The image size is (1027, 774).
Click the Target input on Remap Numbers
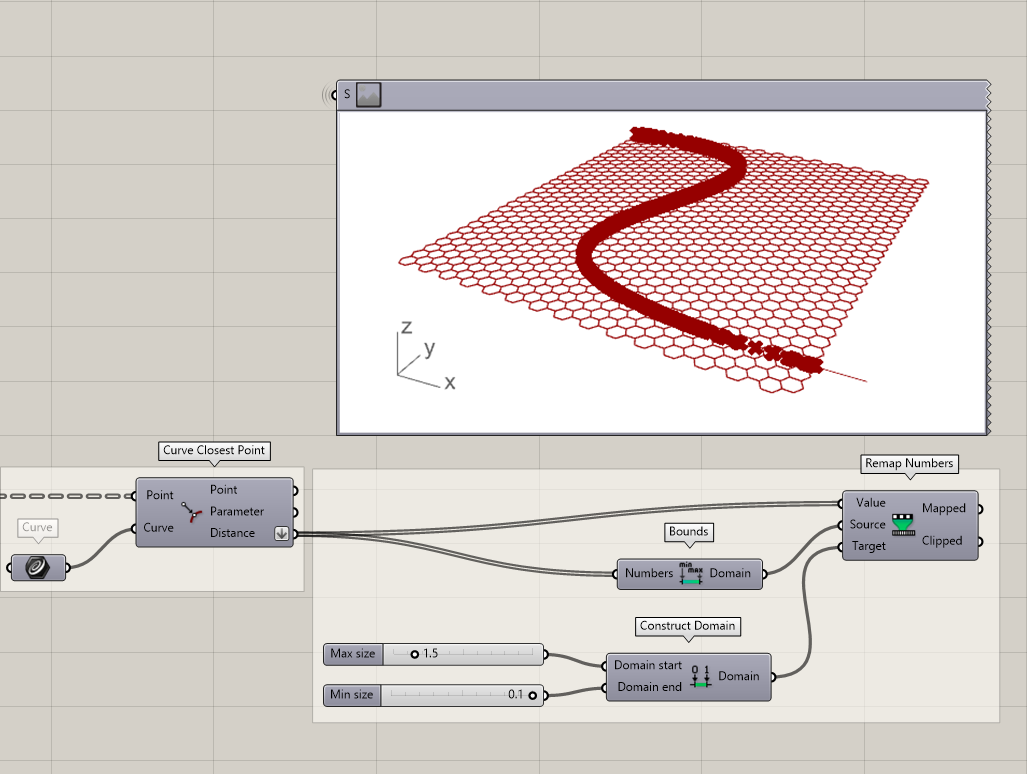(868, 546)
